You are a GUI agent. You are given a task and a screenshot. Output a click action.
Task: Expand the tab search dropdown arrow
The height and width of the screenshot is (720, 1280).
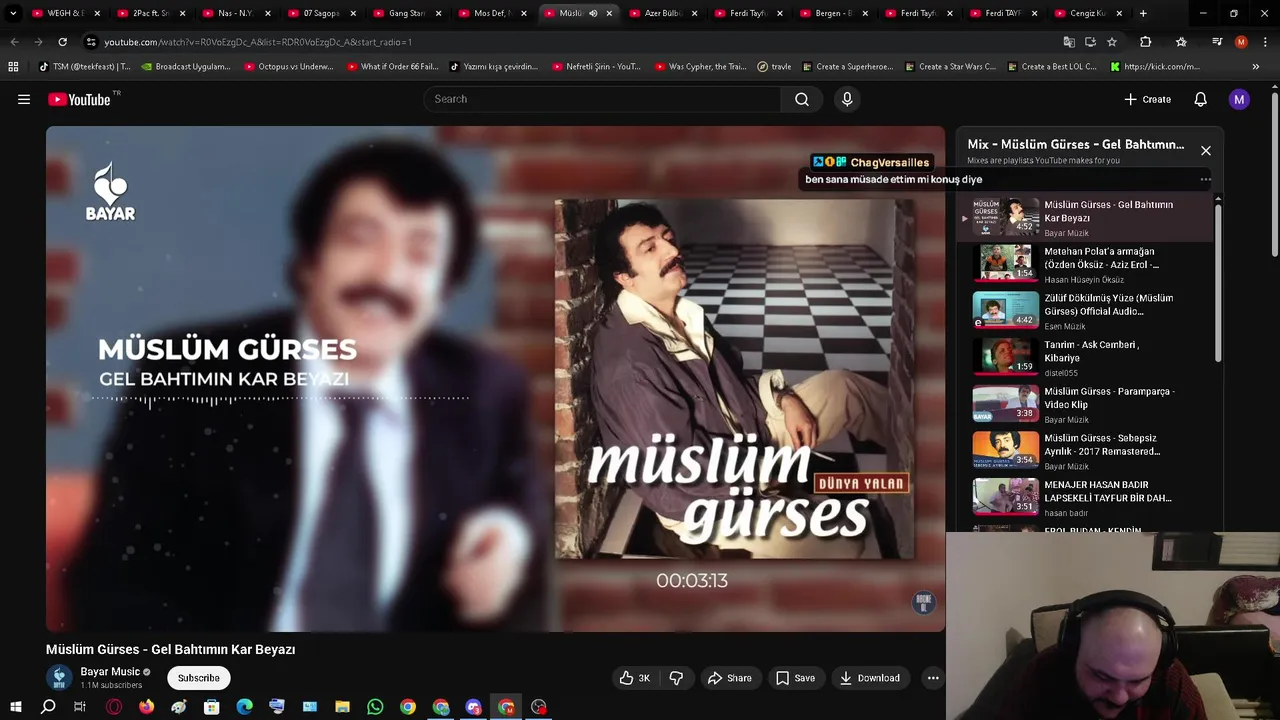click(x=13, y=14)
